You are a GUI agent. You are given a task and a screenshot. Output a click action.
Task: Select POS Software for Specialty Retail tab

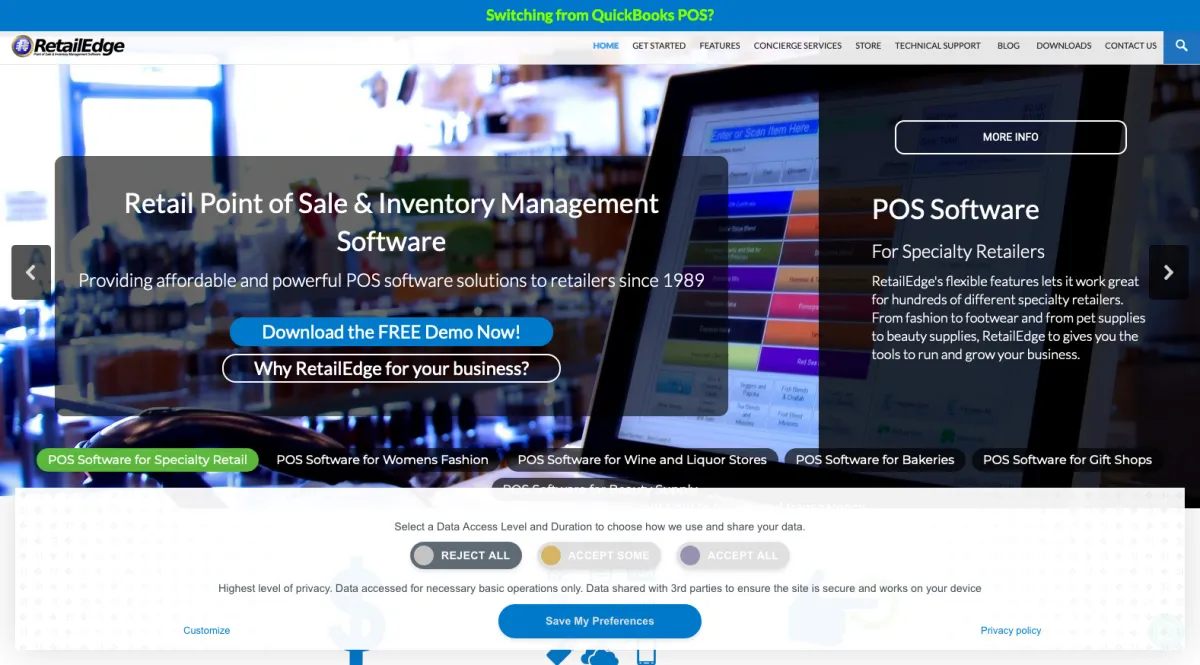click(148, 460)
